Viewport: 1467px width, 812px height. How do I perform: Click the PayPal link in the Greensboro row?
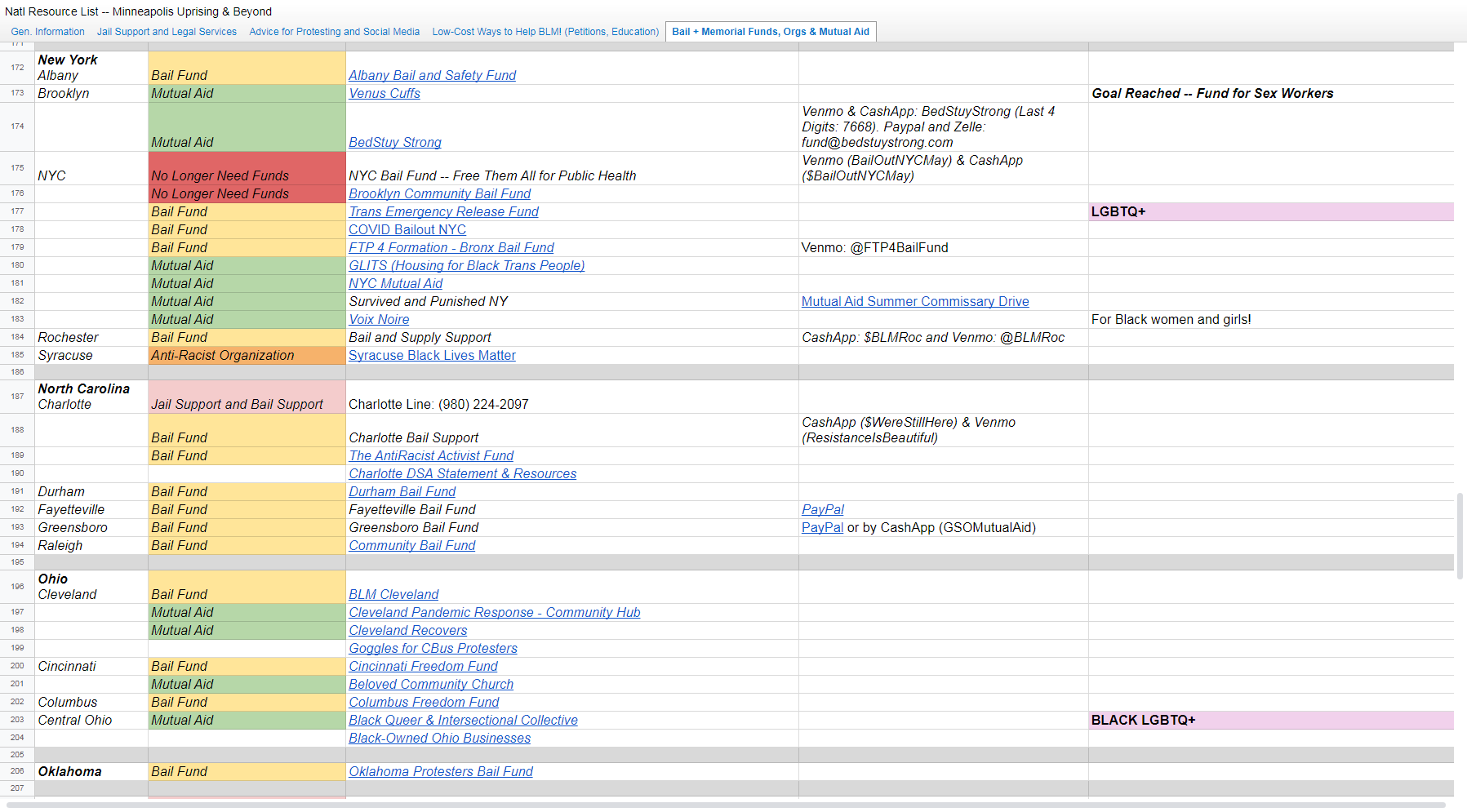coord(823,528)
